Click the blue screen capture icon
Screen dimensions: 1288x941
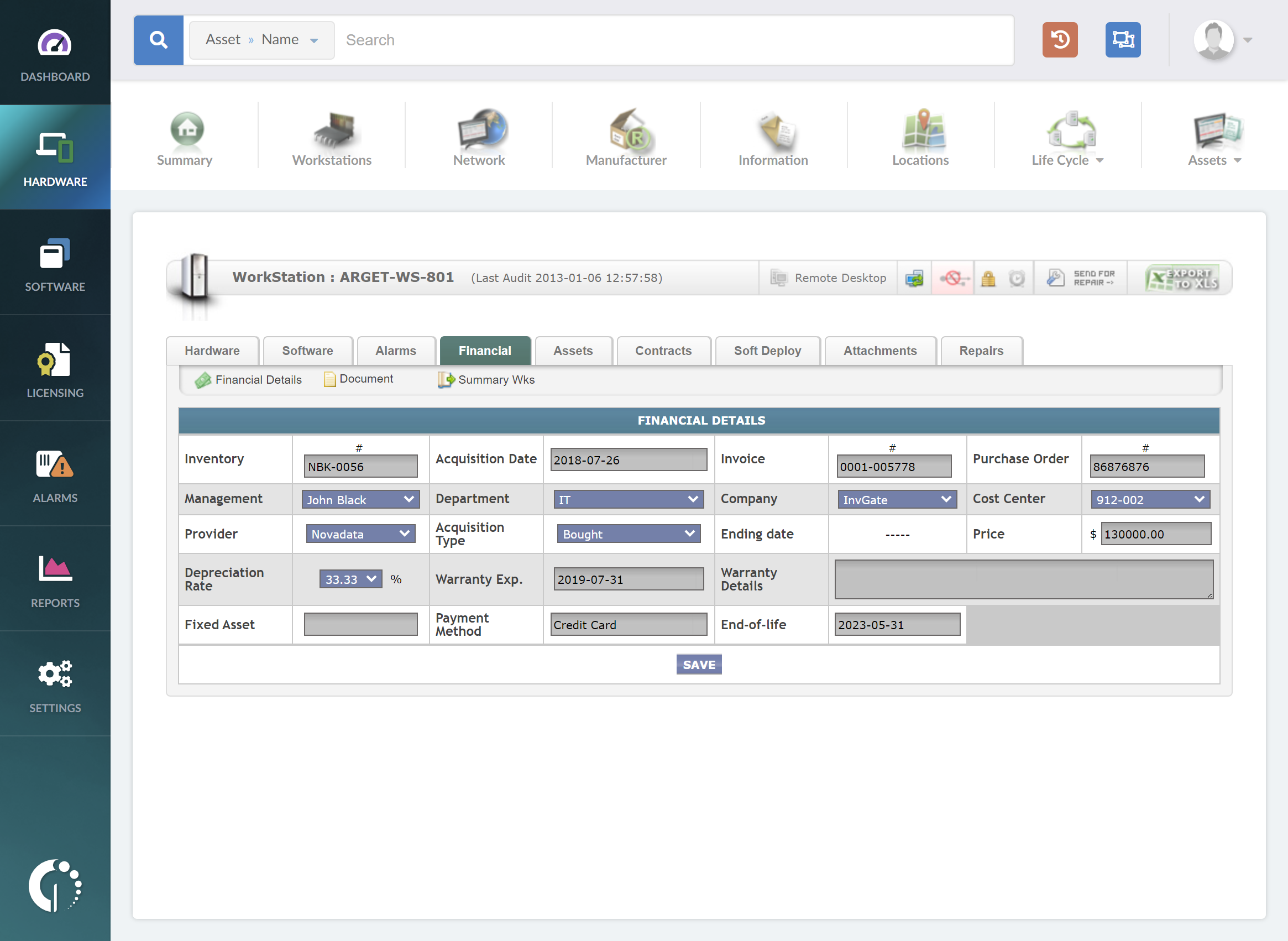point(1122,40)
